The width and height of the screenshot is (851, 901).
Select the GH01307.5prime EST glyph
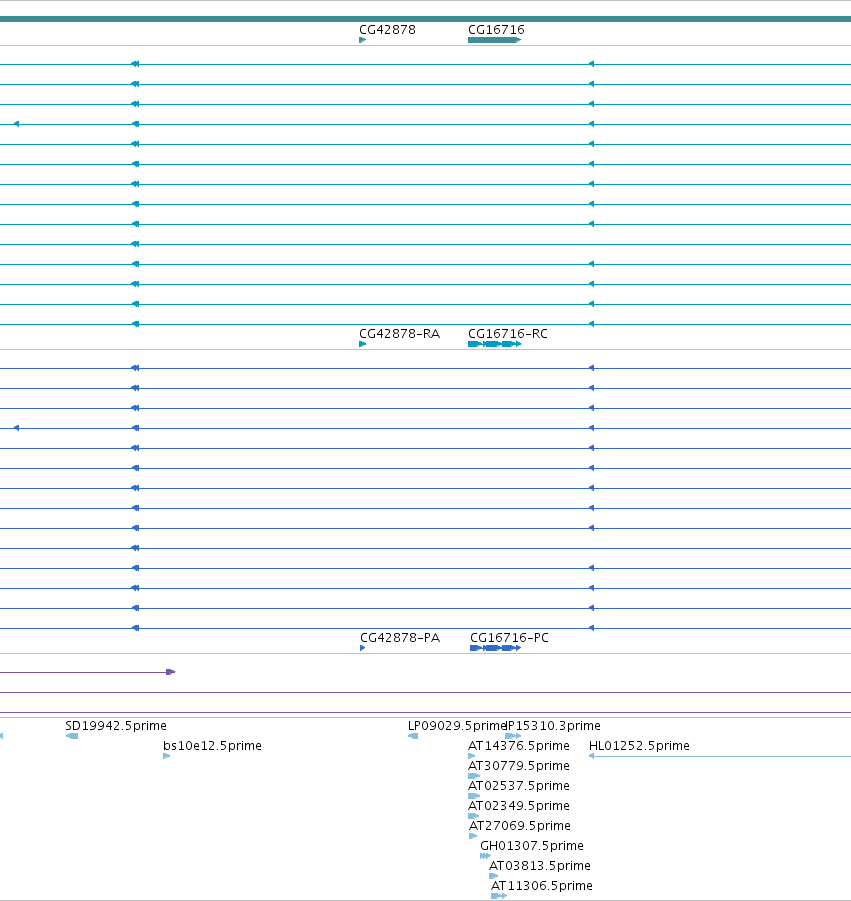(486, 856)
